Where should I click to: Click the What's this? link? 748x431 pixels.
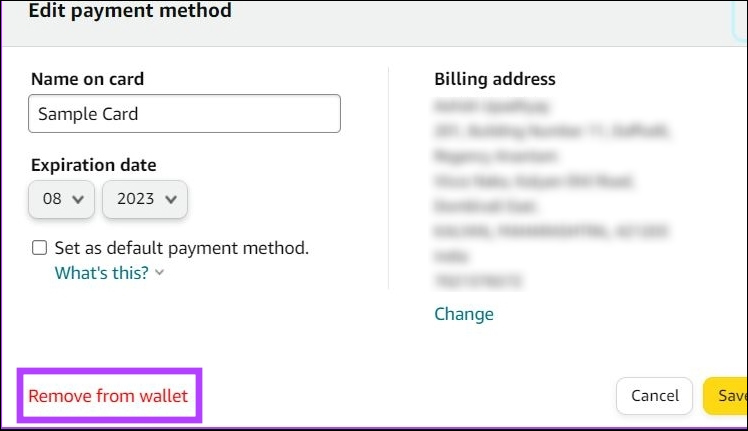[x=101, y=272]
